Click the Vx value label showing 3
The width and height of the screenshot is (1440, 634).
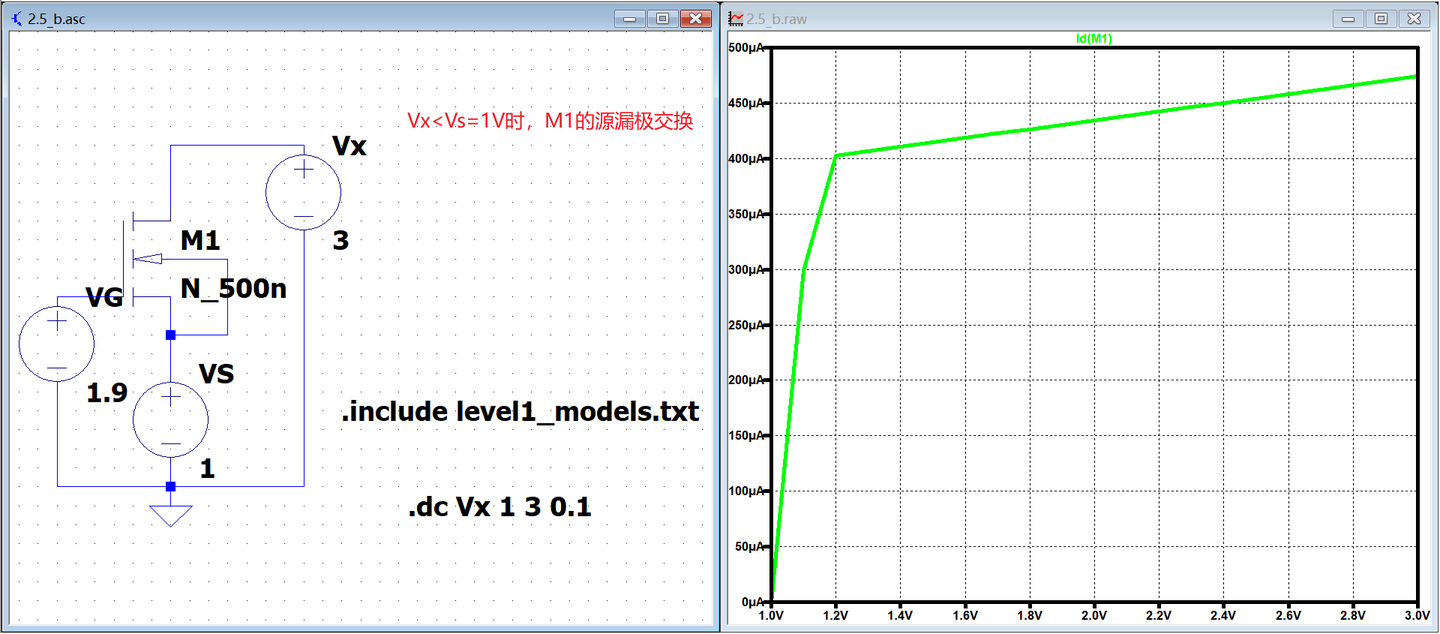tap(339, 238)
